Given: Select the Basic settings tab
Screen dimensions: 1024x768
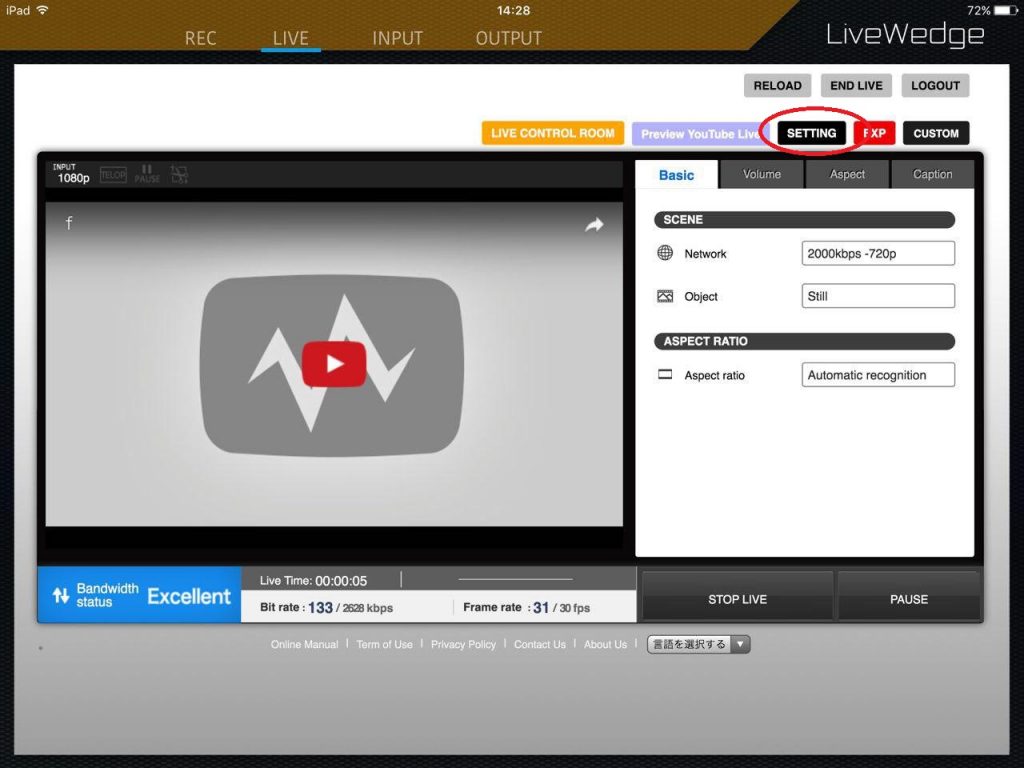Looking at the screenshot, I should (x=676, y=174).
